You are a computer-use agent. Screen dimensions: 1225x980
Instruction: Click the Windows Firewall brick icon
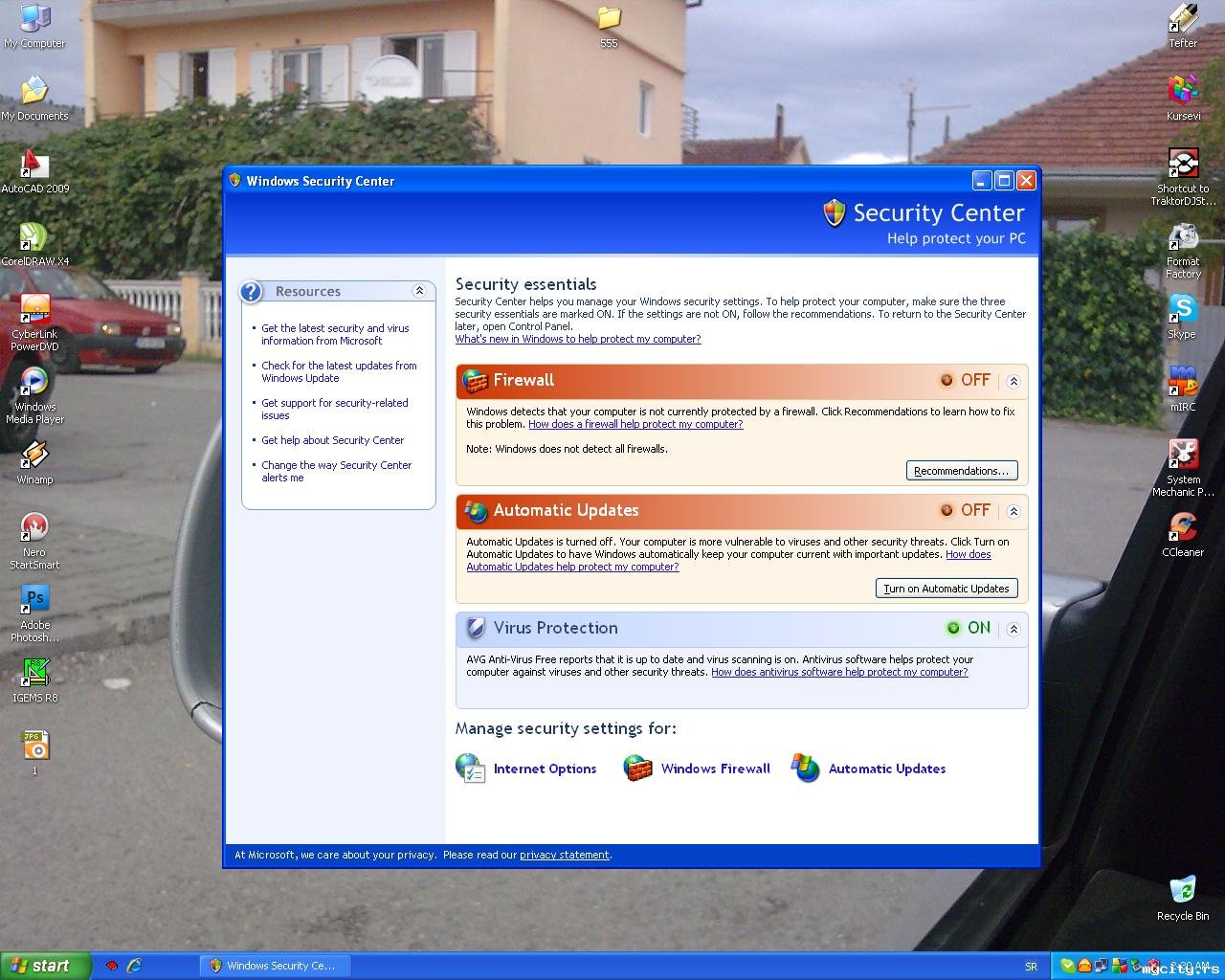click(637, 768)
